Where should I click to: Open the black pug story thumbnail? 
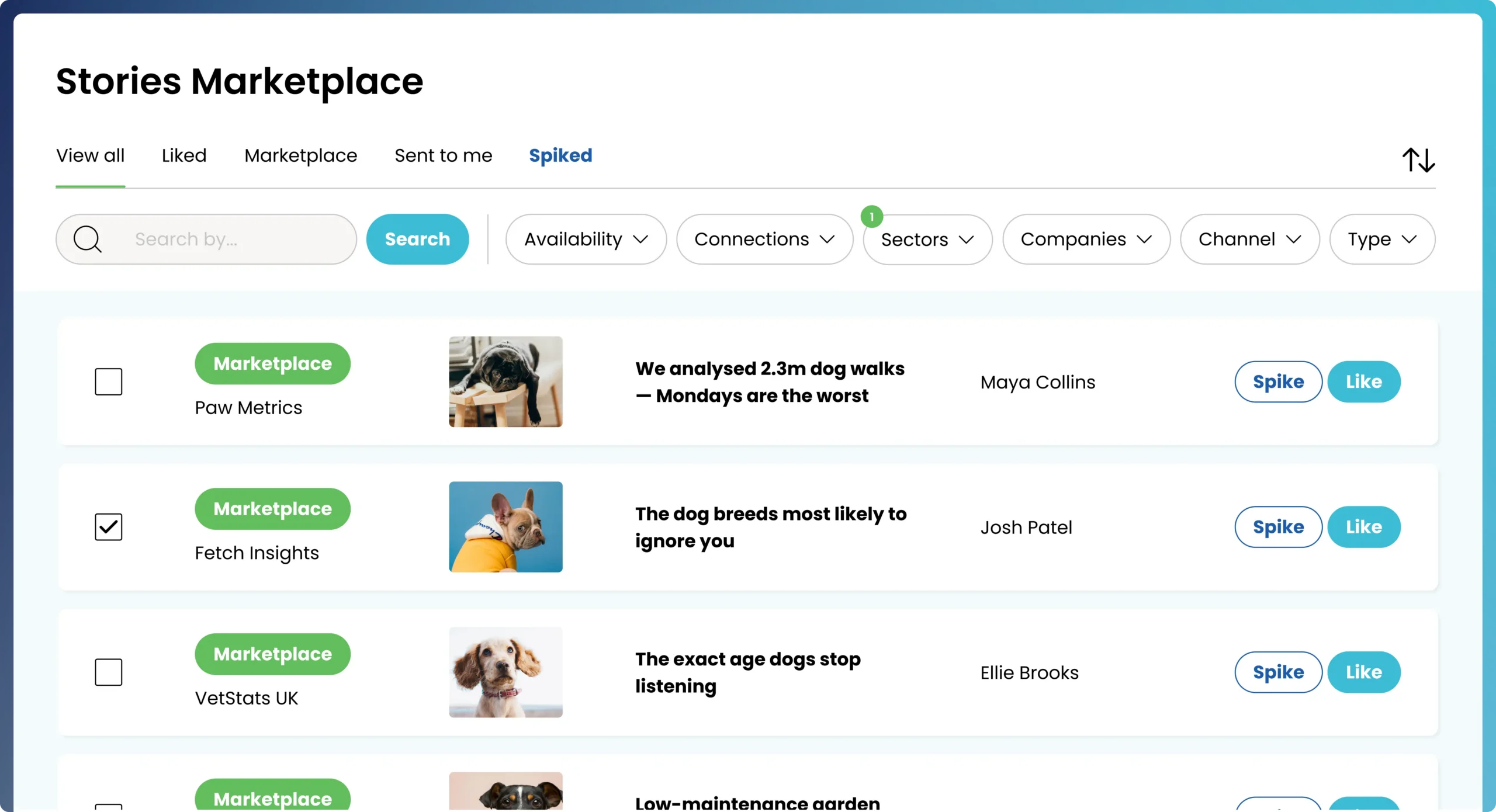(x=505, y=381)
